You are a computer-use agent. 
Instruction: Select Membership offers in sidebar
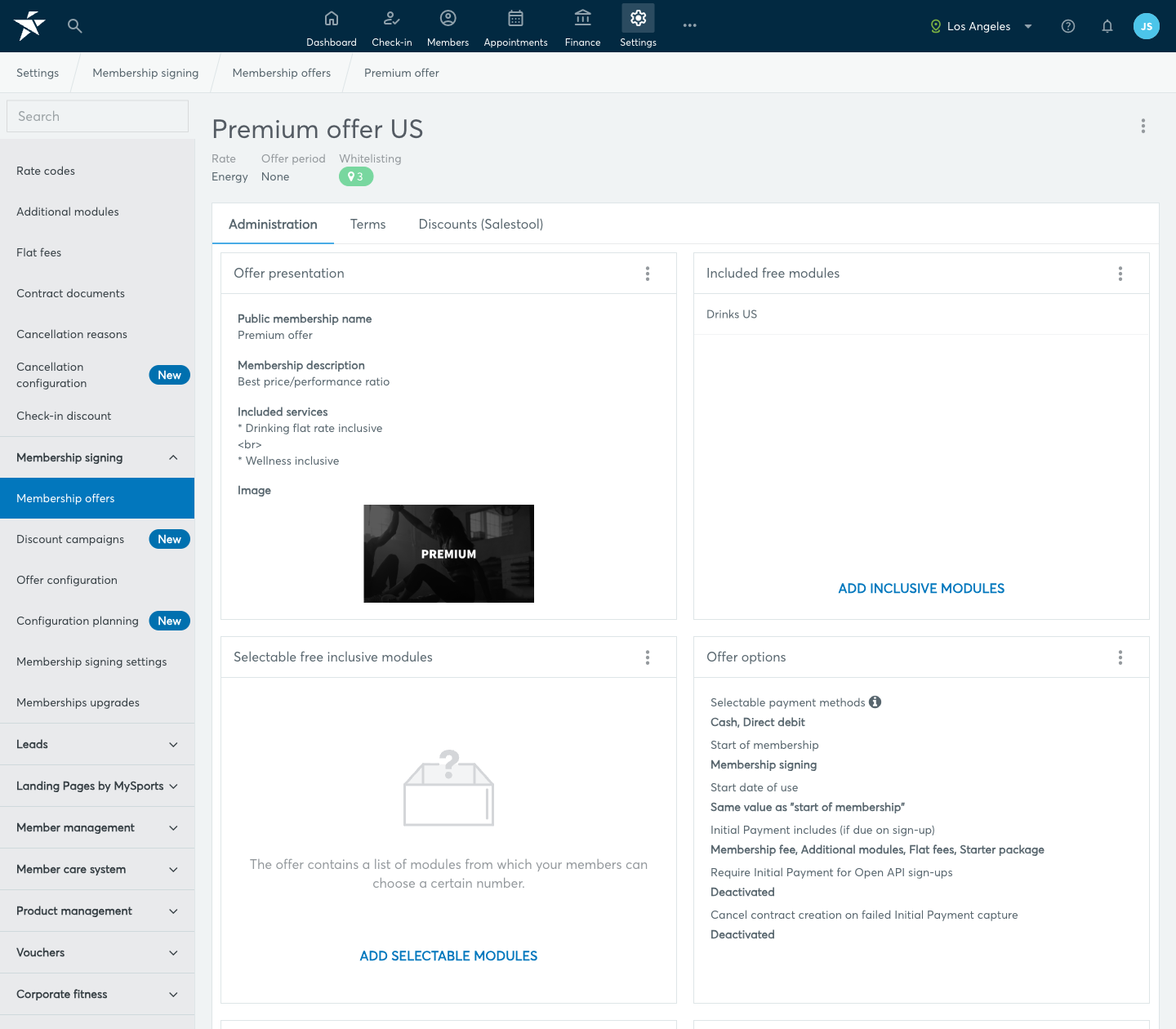coord(97,498)
